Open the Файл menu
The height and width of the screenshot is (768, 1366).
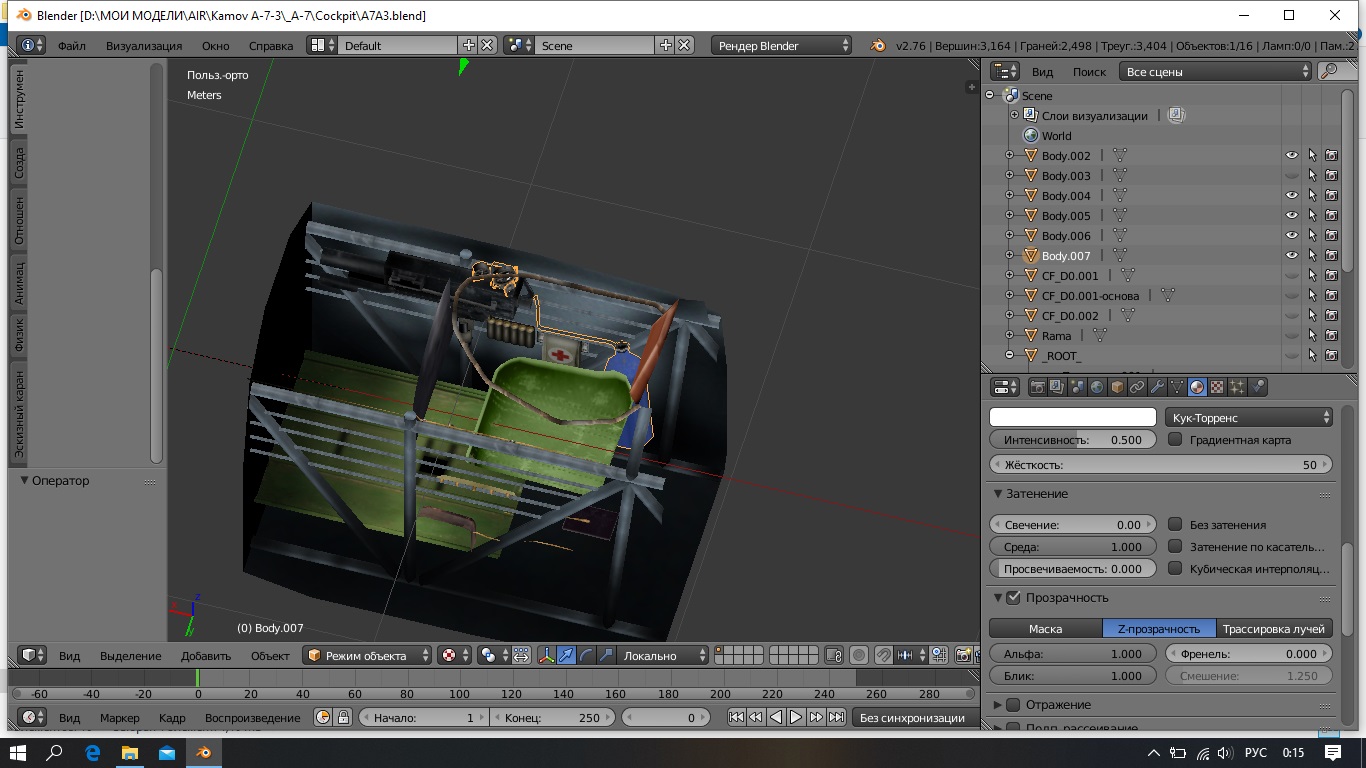(x=71, y=46)
